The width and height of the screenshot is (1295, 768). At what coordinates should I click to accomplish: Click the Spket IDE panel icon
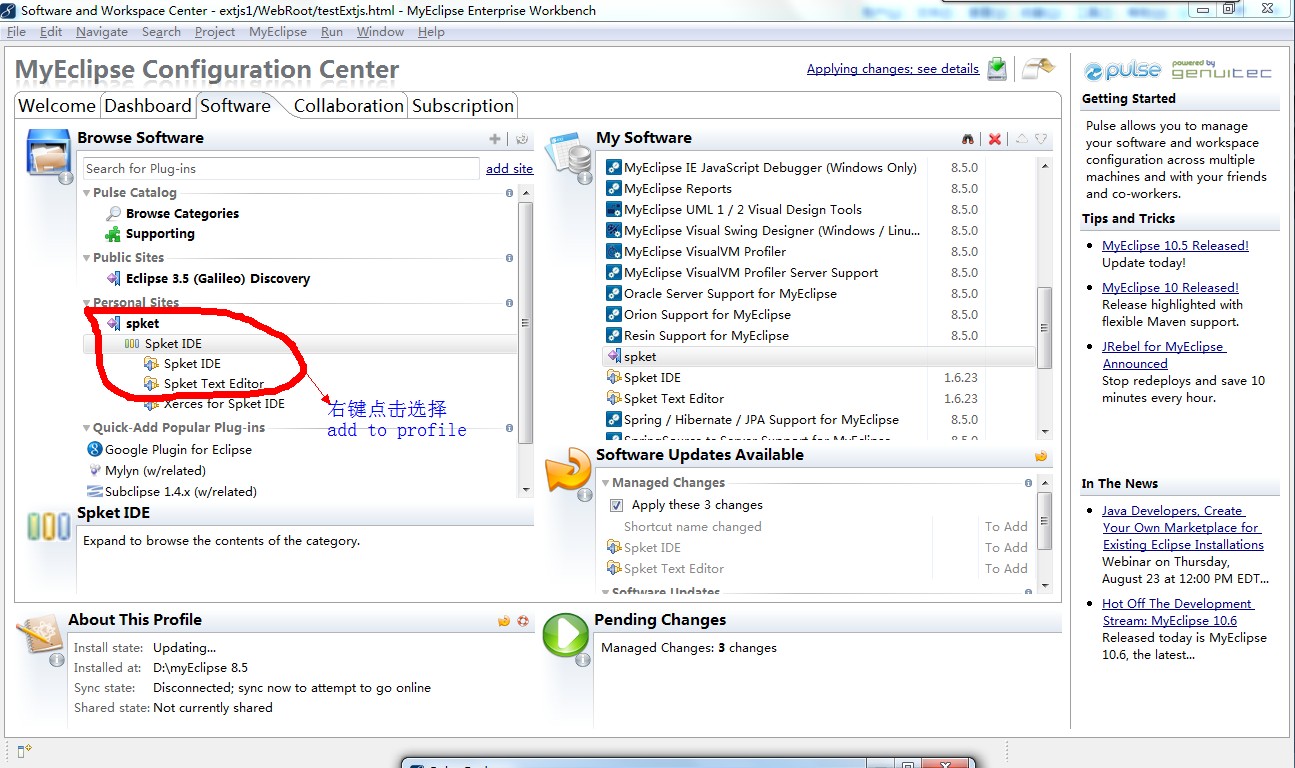[x=49, y=527]
